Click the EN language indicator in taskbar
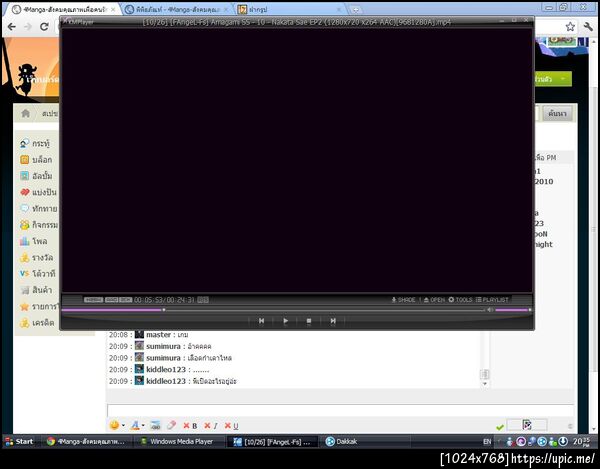The height and width of the screenshot is (469, 600). [487, 441]
